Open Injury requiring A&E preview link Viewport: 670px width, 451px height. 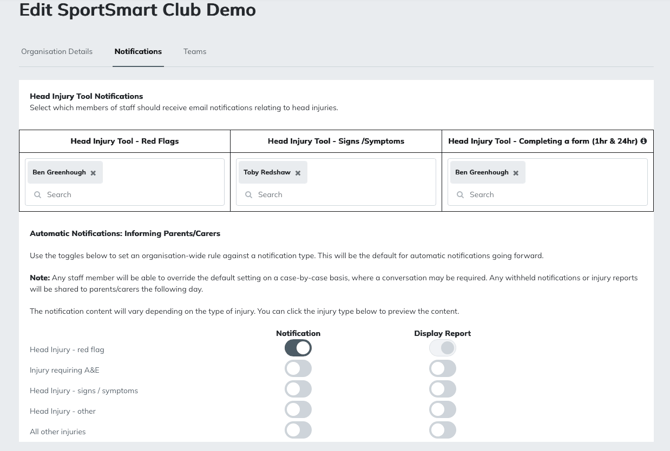tap(63, 370)
